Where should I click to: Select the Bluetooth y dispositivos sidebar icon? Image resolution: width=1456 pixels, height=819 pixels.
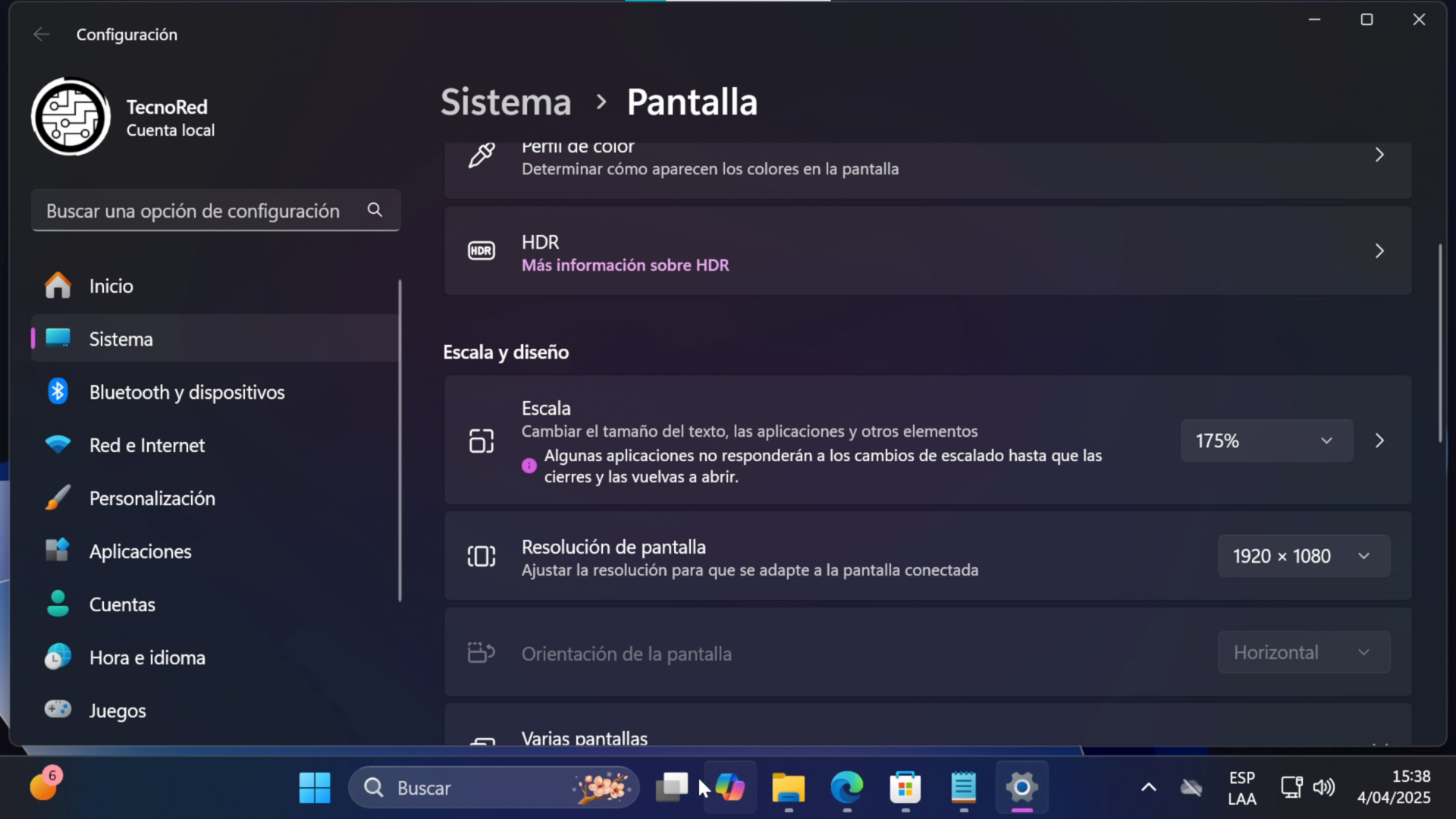58,391
